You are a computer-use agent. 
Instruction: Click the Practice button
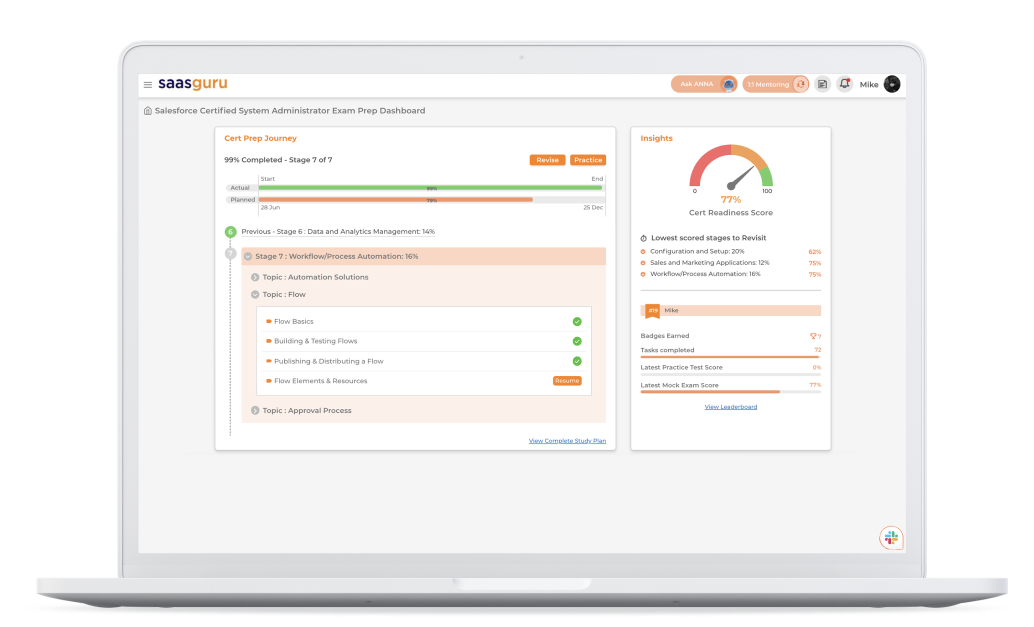(x=588, y=160)
